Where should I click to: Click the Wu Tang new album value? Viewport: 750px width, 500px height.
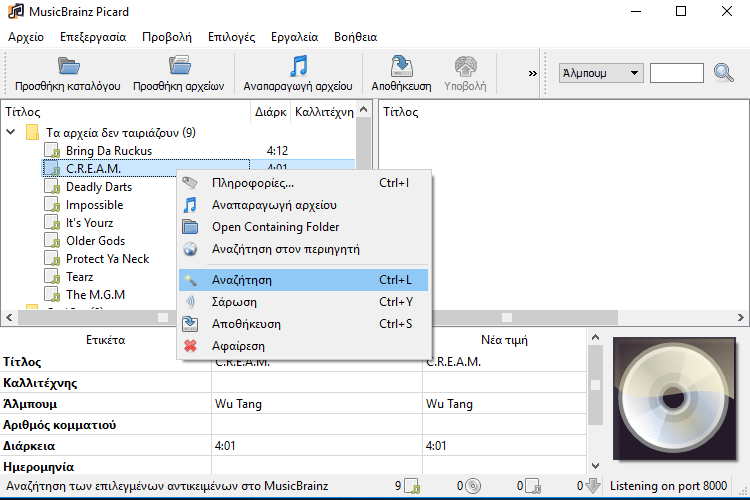(x=449, y=404)
